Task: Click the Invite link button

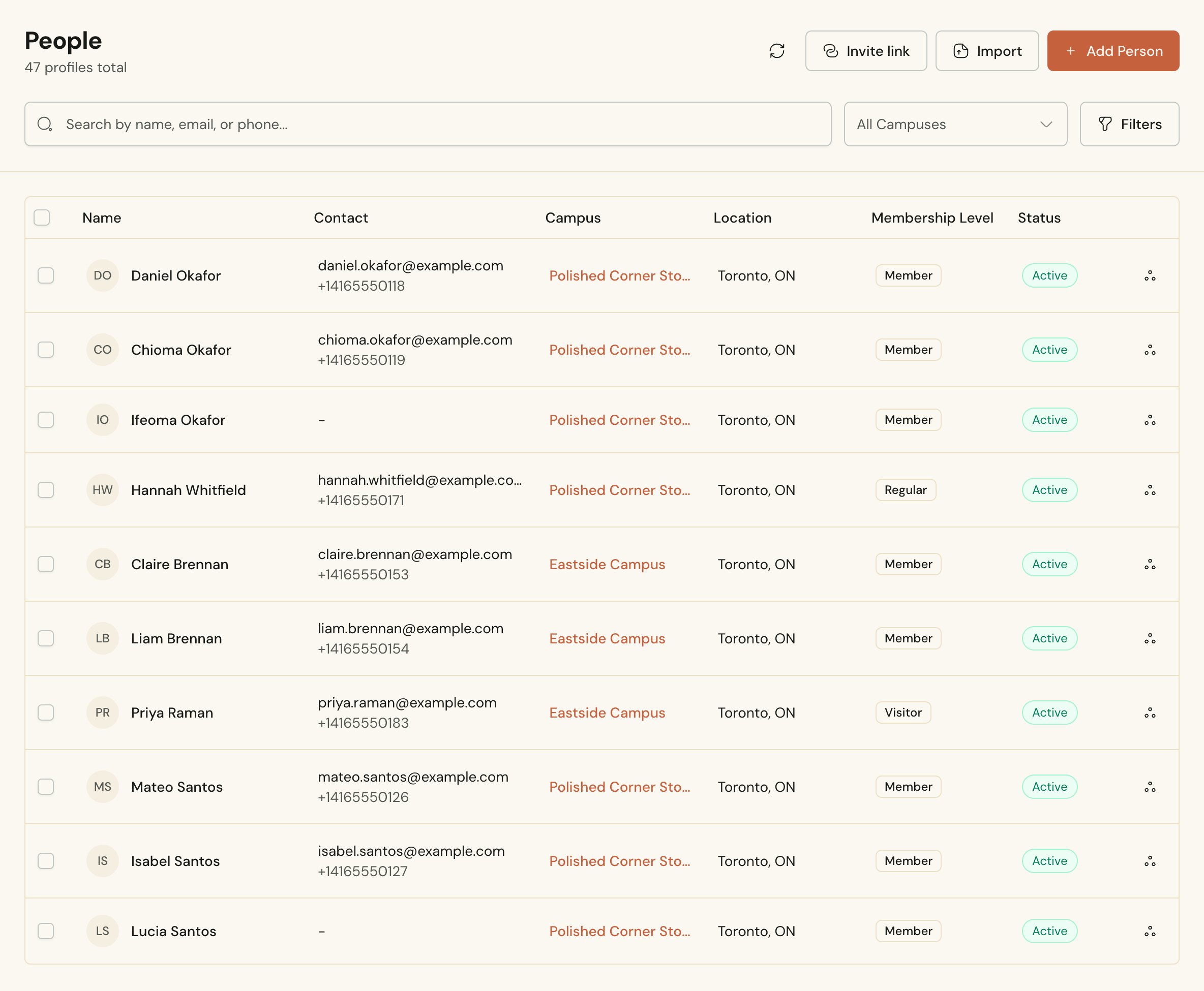Action: [x=866, y=51]
